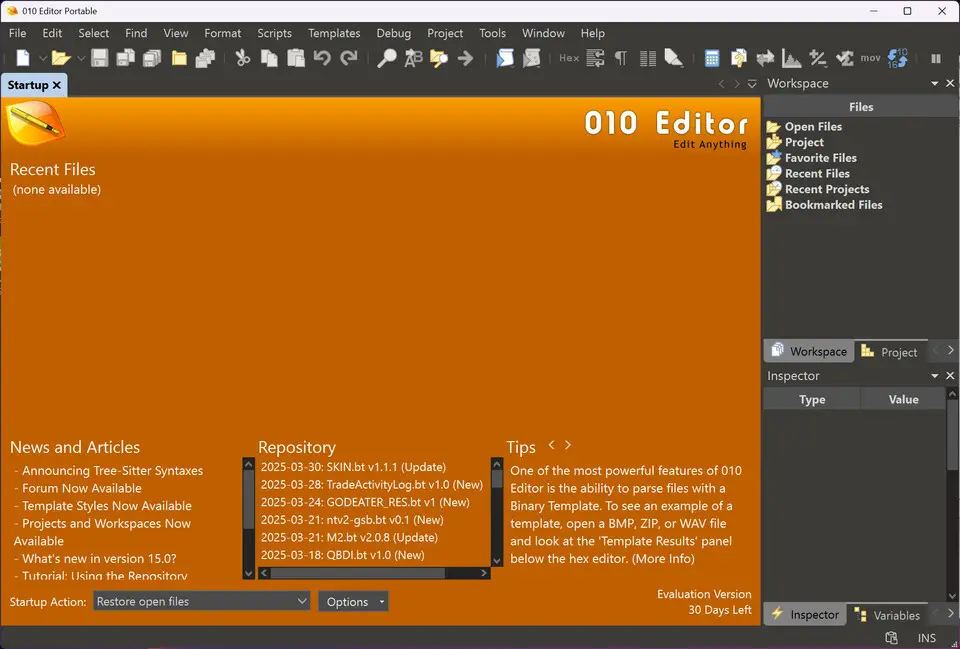Viewport: 960px width, 649px height.
Task: Click the Close All stacked documents icon
Action: coord(205,58)
